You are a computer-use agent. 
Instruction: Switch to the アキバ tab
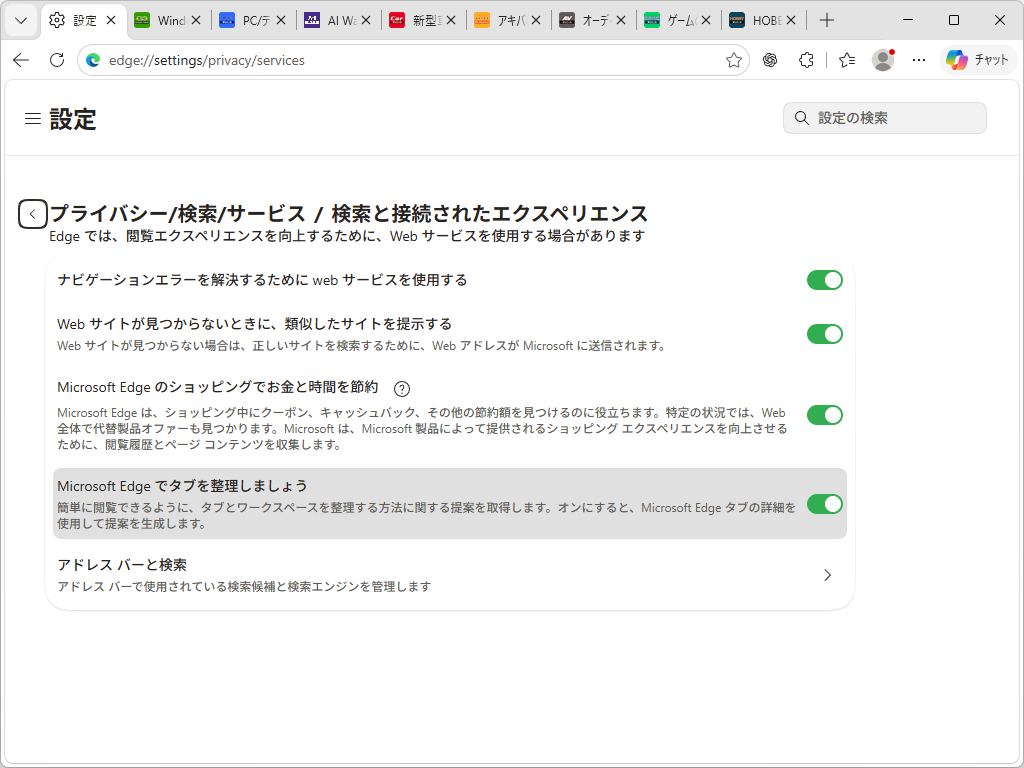pyautogui.click(x=507, y=20)
